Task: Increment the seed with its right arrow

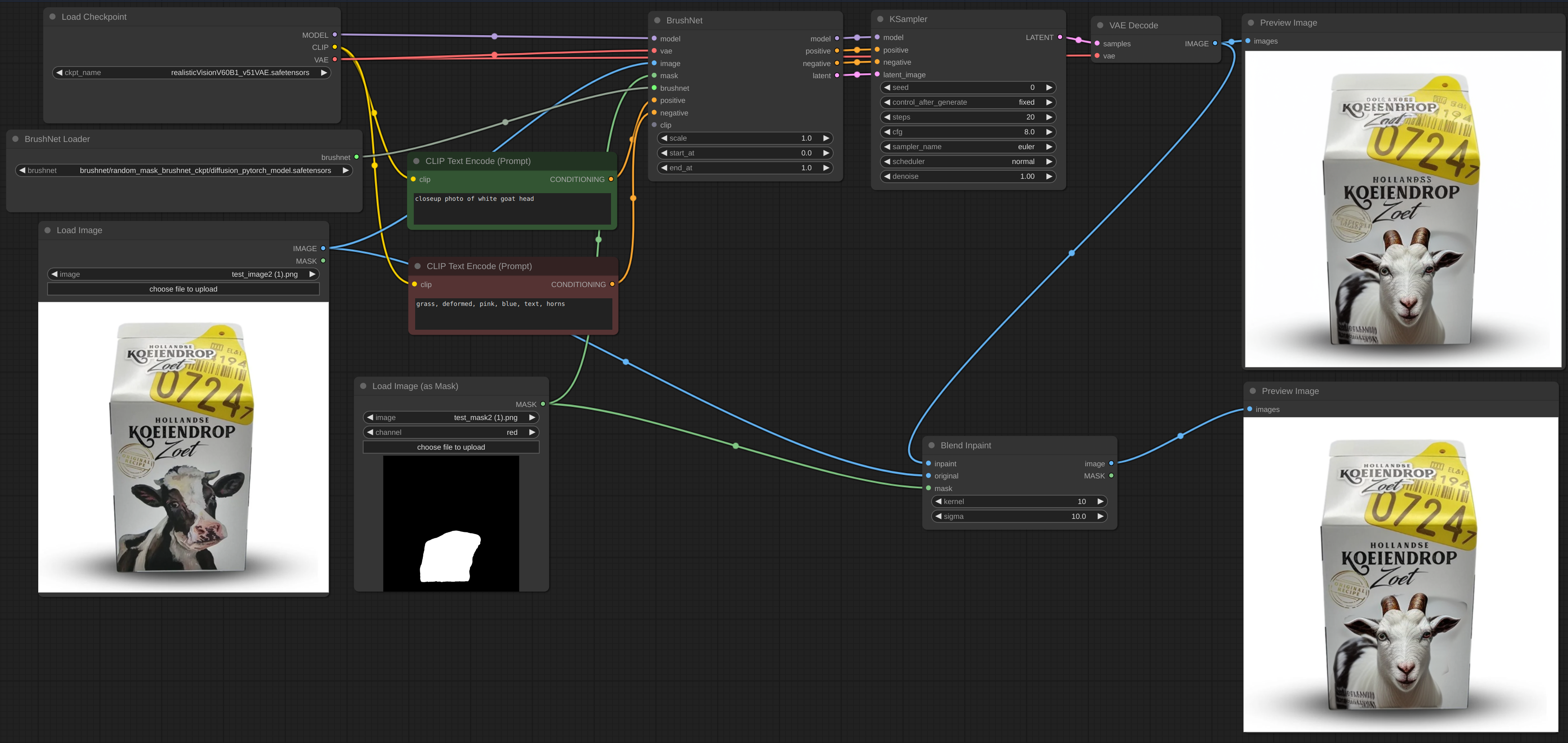Action: [1050, 87]
